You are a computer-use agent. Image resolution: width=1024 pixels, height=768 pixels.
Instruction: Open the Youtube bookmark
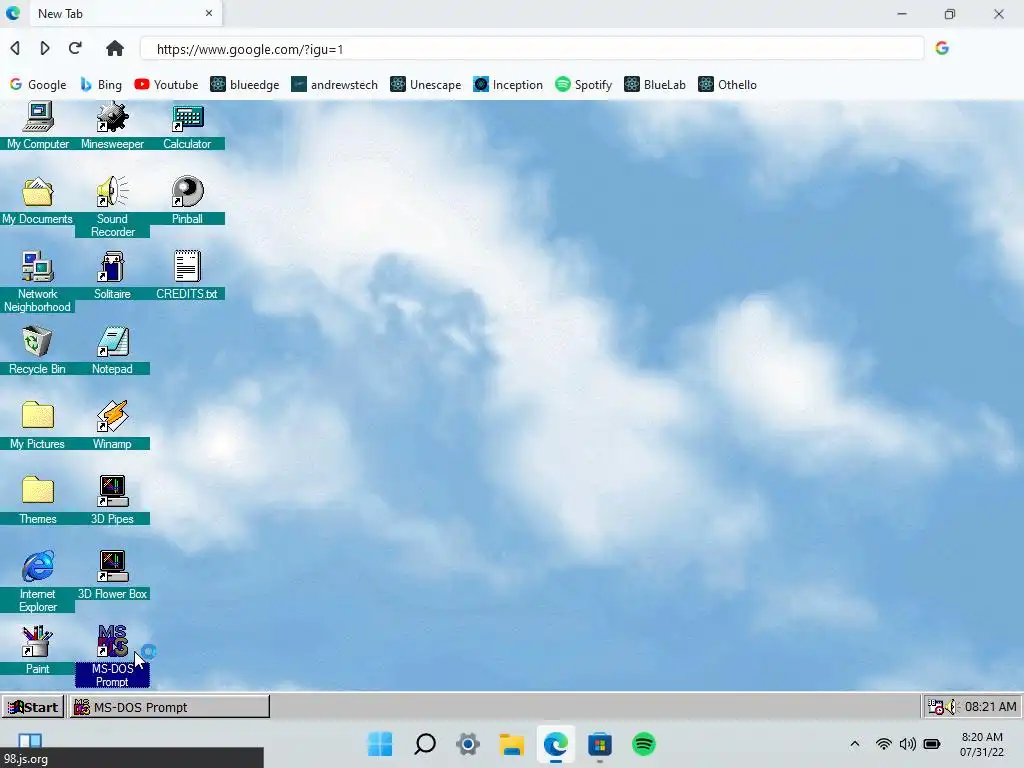click(166, 85)
